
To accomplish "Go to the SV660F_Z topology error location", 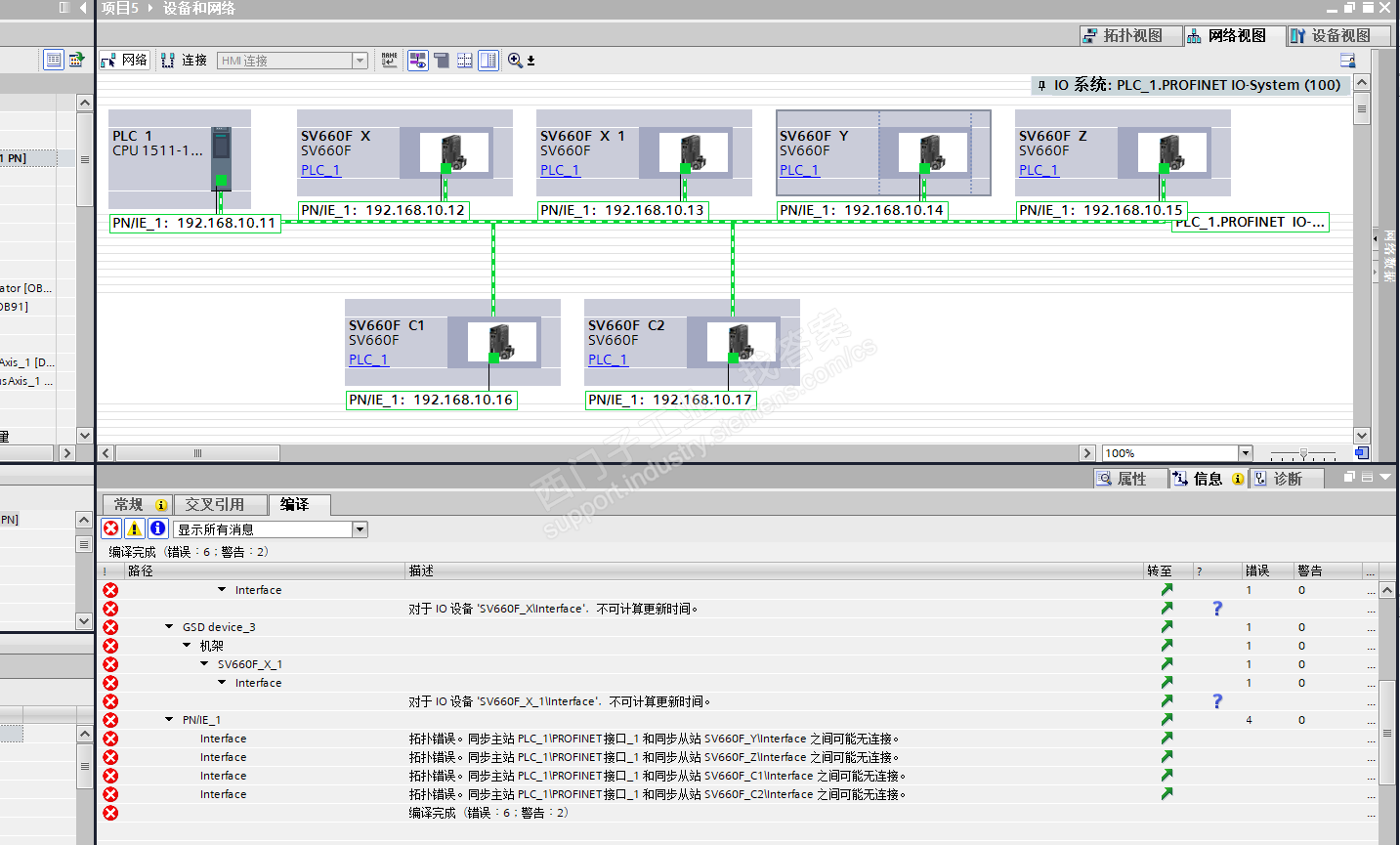I will tap(1167, 757).
